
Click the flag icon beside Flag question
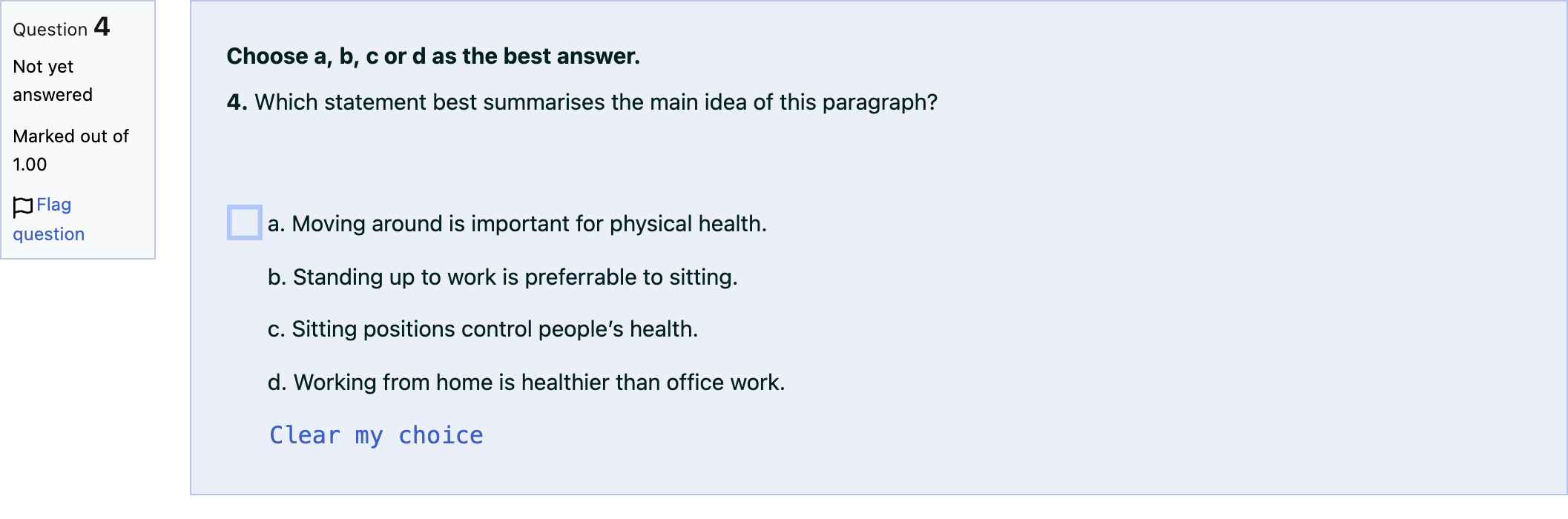23,207
